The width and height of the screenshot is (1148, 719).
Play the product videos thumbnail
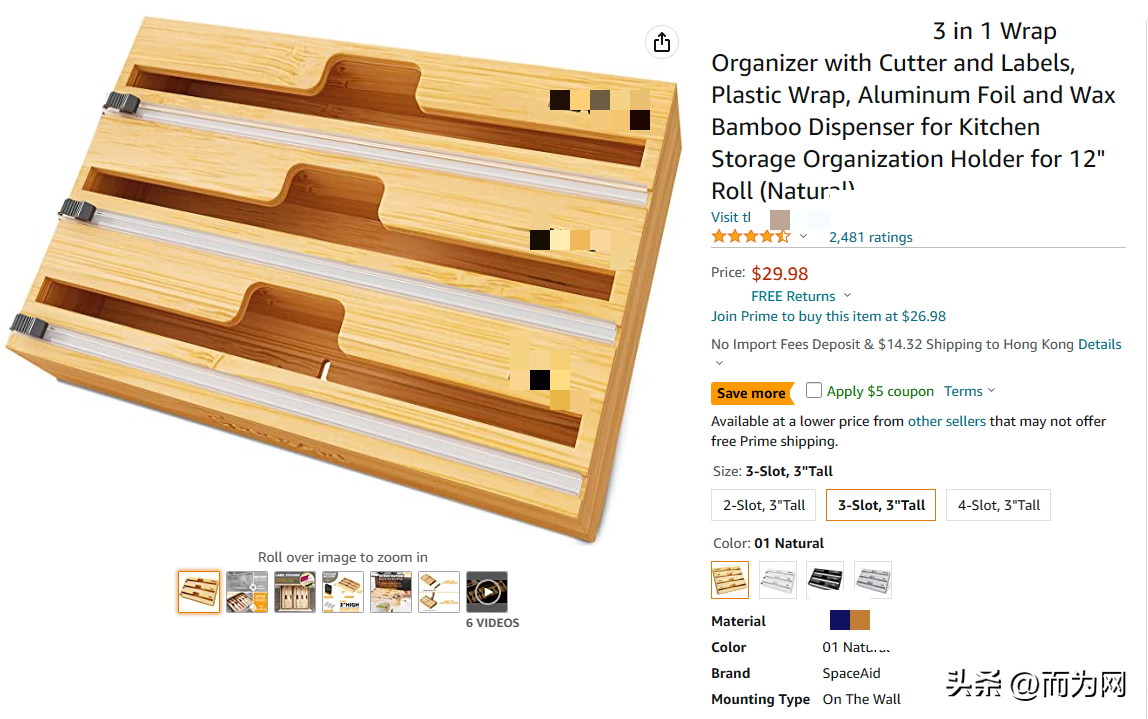[x=487, y=592]
